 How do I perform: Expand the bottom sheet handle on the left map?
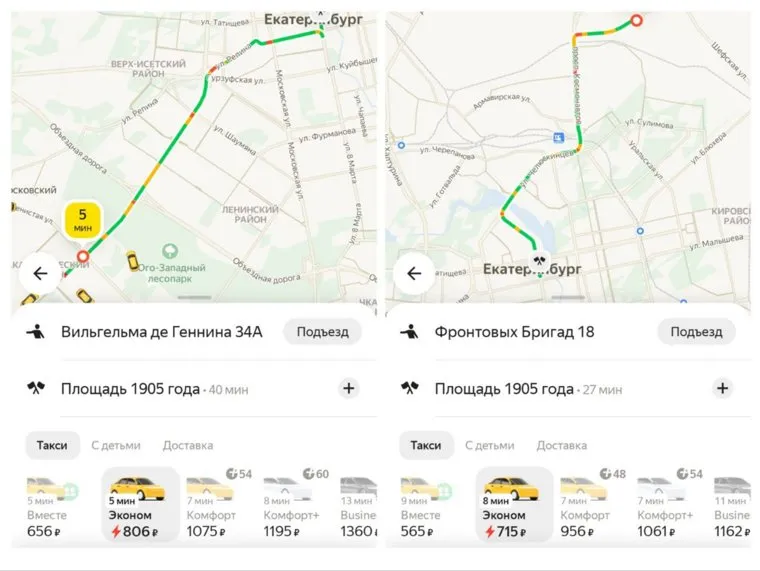coord(194,297)
